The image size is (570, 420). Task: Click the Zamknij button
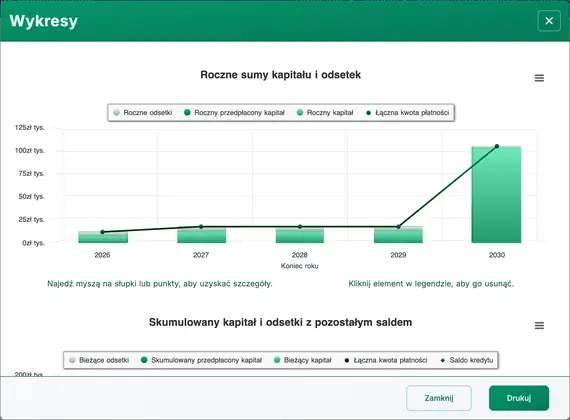[439, 398]
